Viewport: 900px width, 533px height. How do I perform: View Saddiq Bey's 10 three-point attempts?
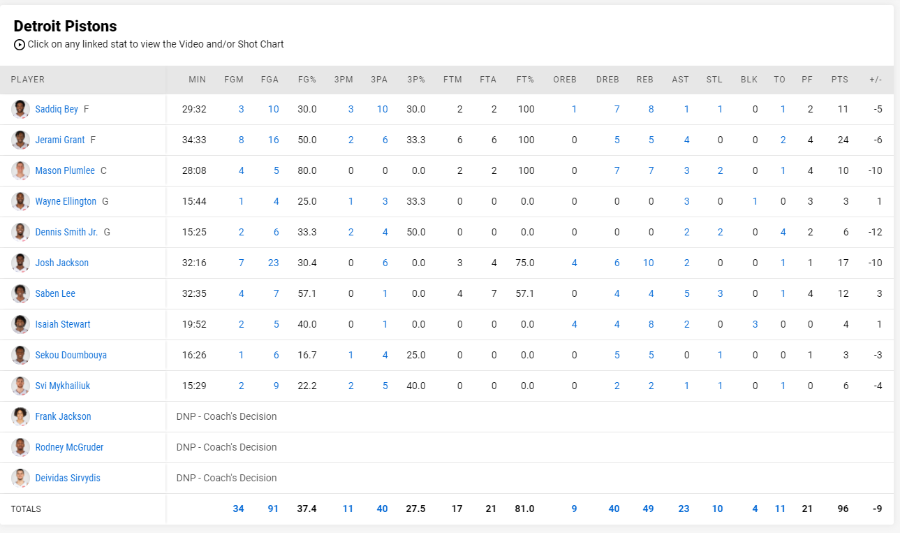click(x=382, y=109)
